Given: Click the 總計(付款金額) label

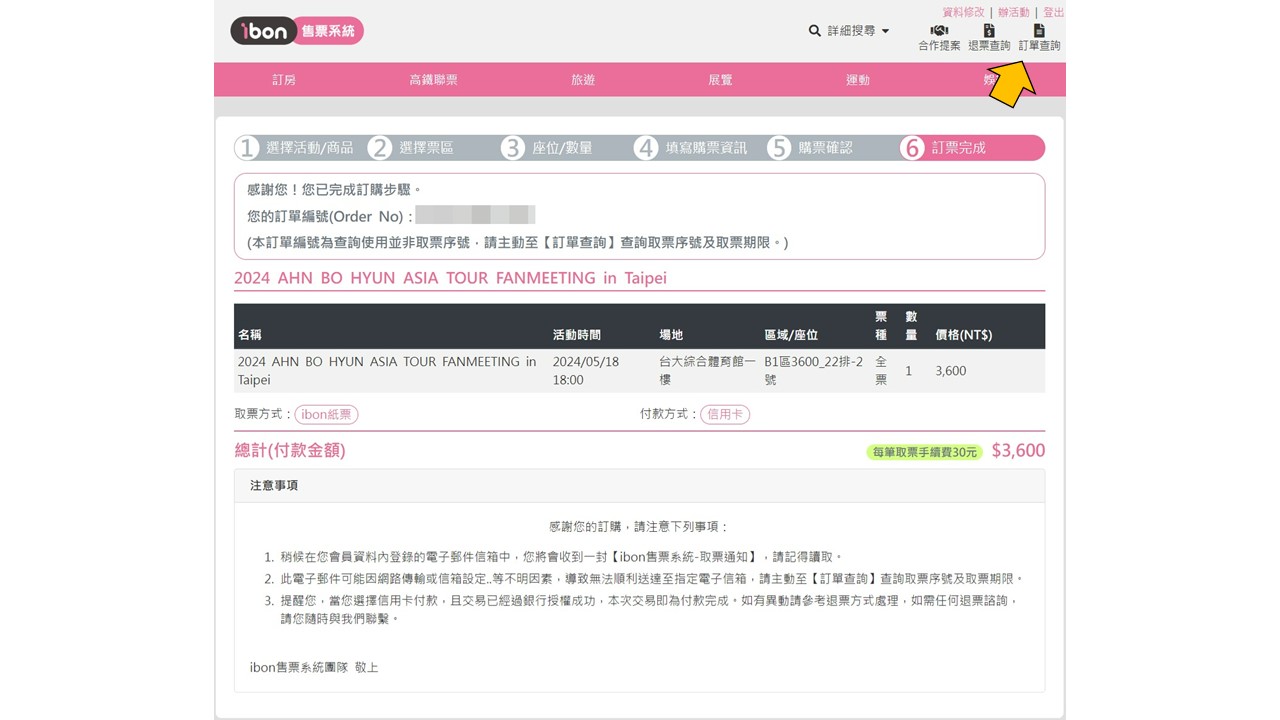Looking at the screenshot, I should (290, 451).
